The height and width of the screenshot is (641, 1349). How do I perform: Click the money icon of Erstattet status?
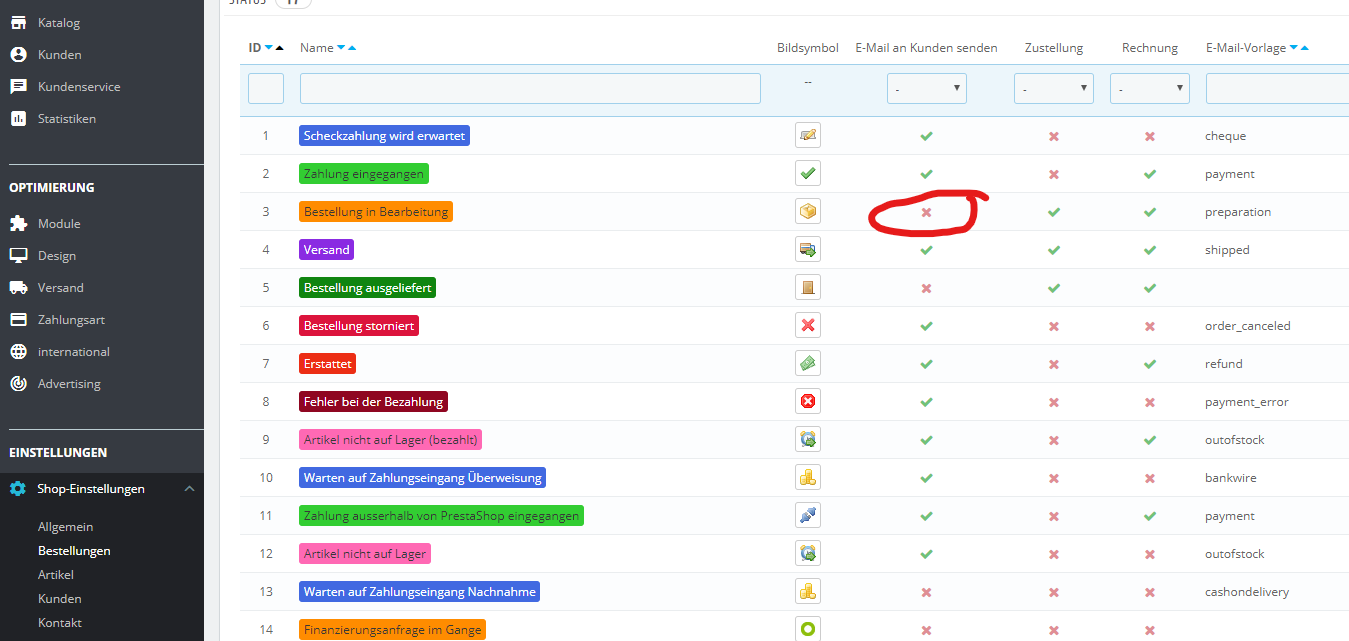[x=808, y=363]
